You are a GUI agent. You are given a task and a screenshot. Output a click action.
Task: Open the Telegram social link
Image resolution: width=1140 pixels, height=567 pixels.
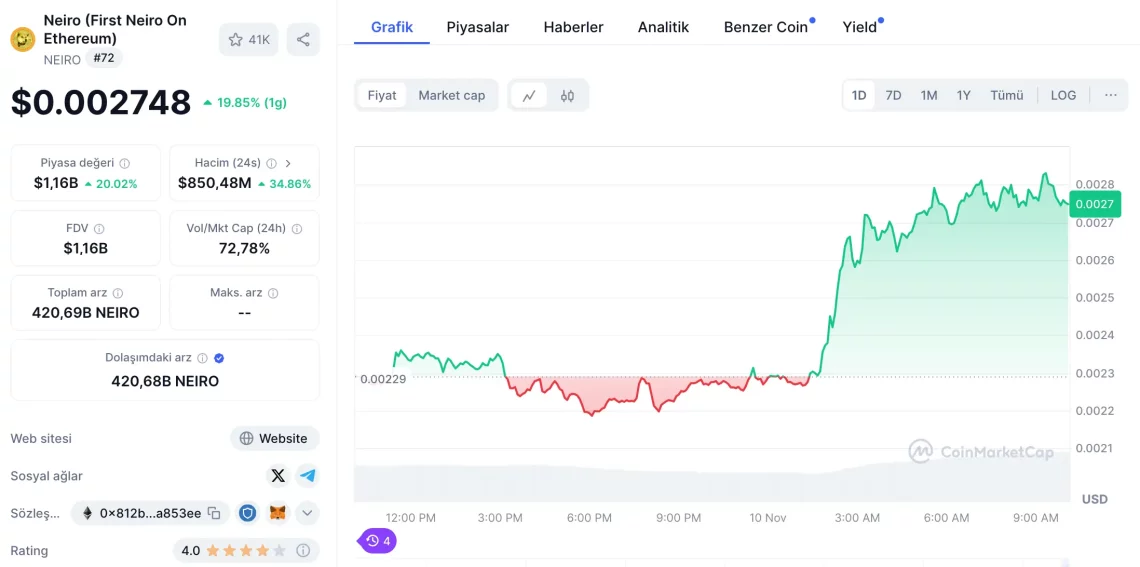pyautogui.click(x=308, y=476)
